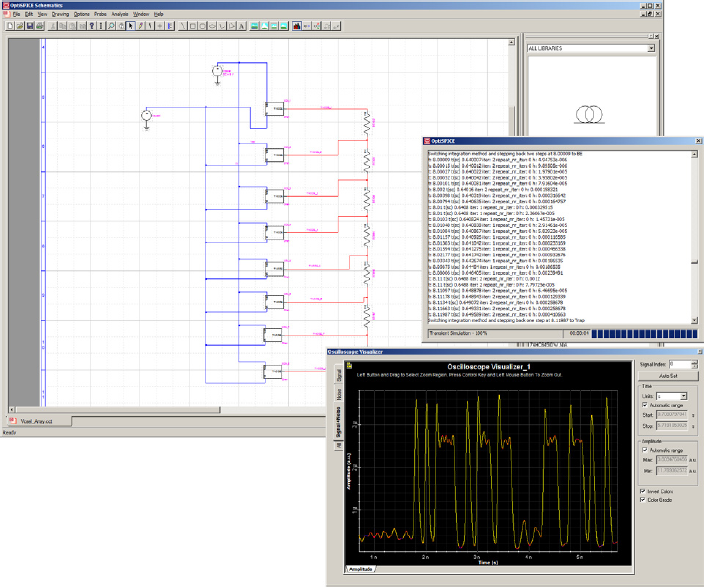This screenshot has height=588, width=704.
Task: Open the ALL LIBRARIES dropdown
Action: [x=650, y=47]
